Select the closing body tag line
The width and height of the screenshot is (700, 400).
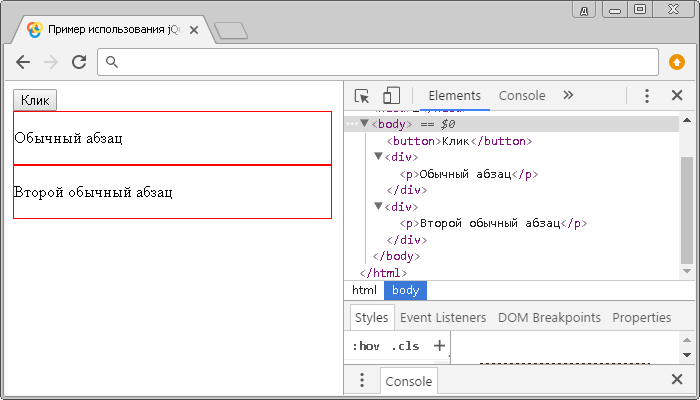[x=396, y=256]
